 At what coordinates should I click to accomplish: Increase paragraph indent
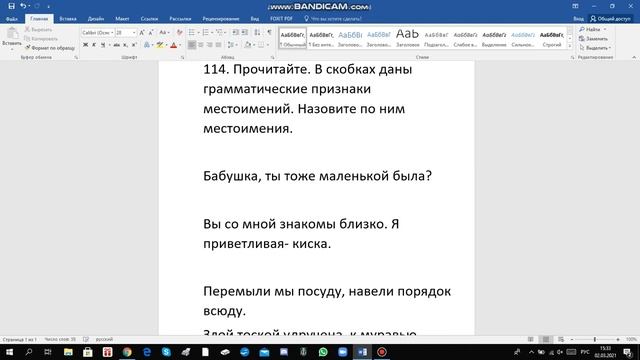(244, 32)
